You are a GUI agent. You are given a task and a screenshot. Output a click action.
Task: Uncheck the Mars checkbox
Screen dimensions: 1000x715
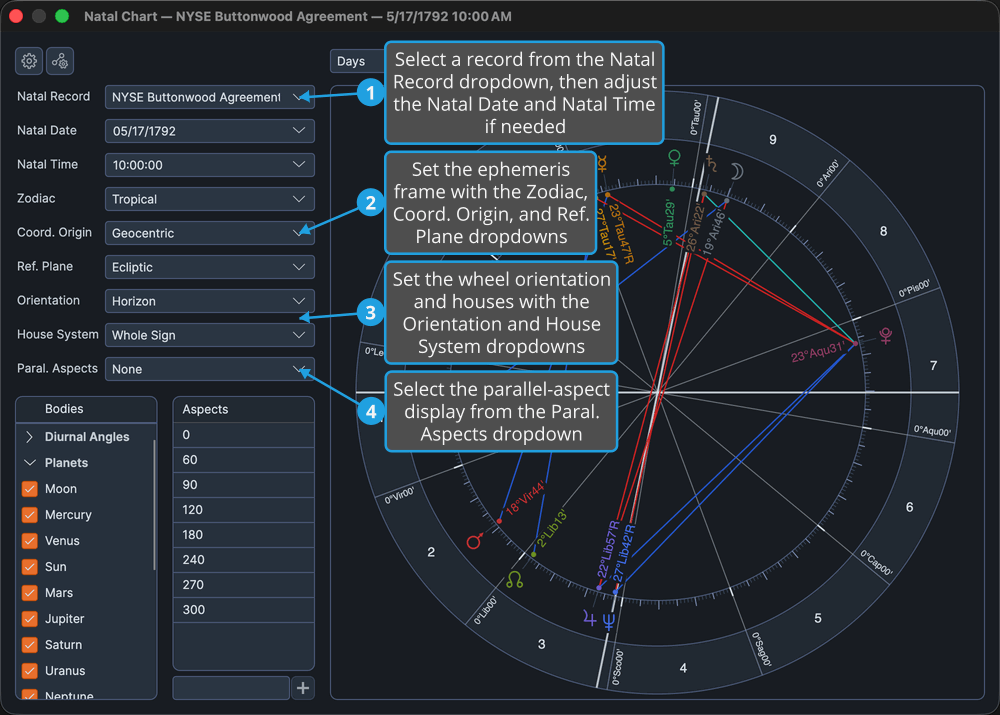coord(29,593)
